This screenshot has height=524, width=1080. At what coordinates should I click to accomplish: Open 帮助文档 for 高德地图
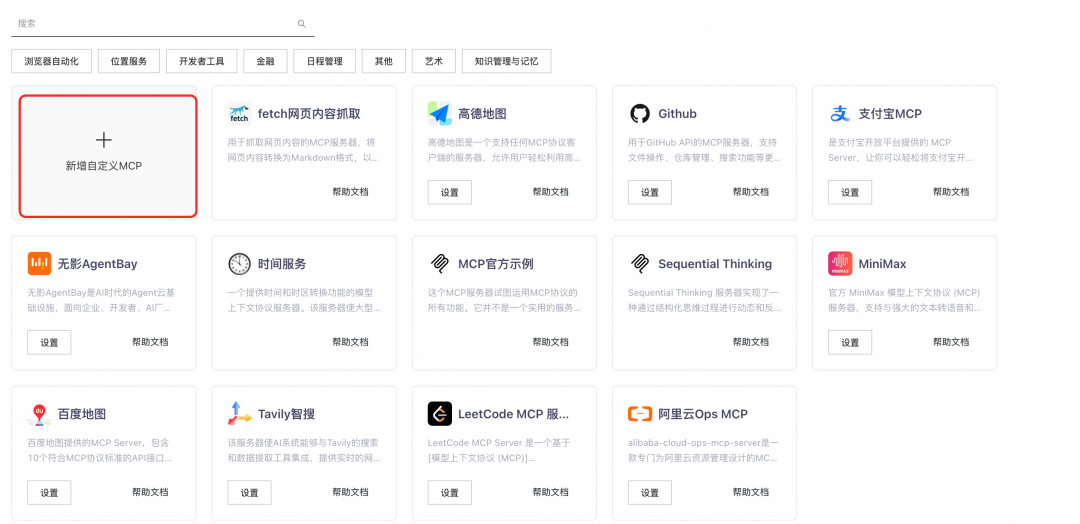click(x=550, y=191)
